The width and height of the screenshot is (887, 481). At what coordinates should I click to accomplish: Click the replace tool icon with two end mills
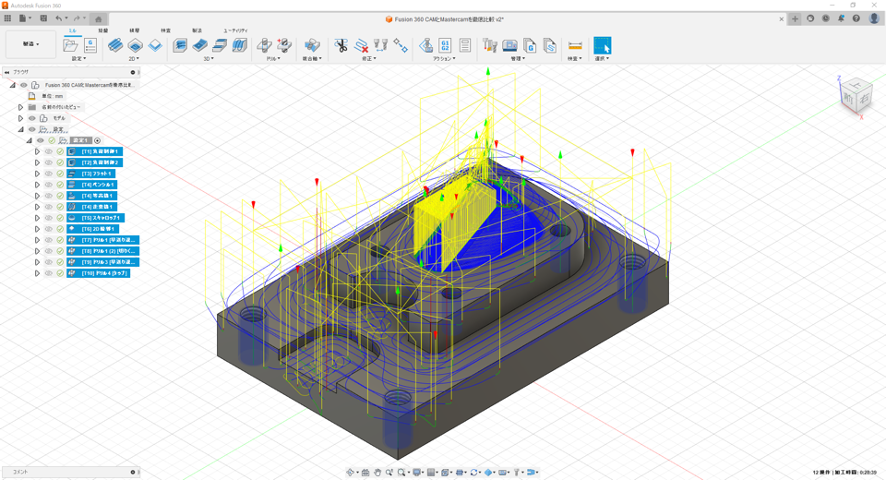click(381, 45)
